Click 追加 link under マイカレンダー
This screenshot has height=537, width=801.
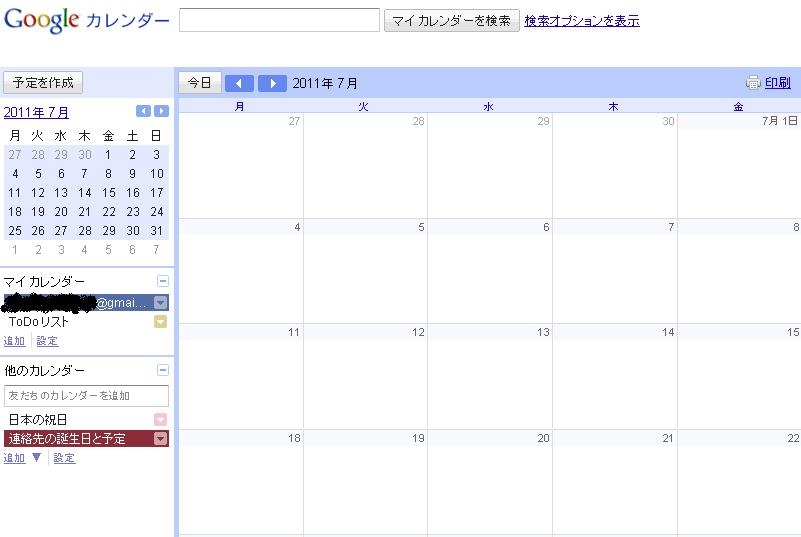point(14,341)
